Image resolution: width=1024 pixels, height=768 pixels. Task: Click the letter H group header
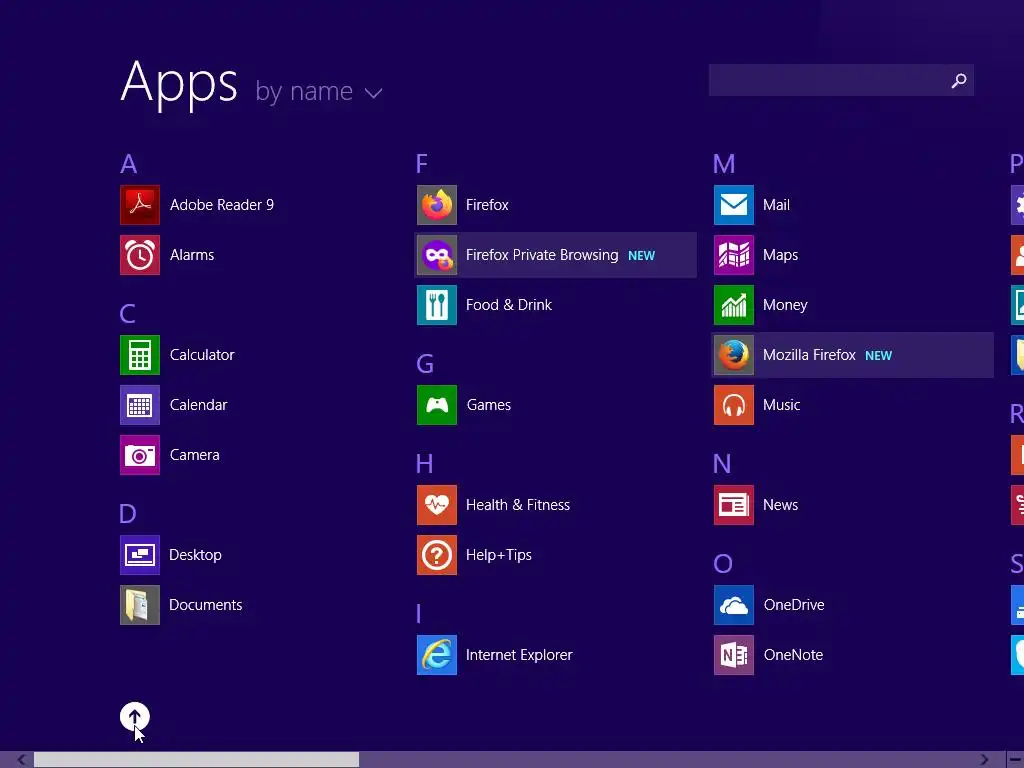(424, 464)
